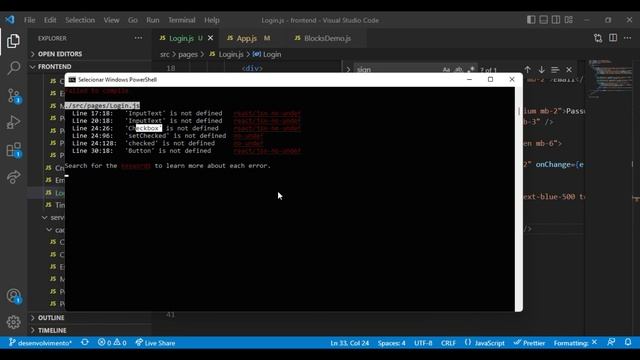Image resolution: width=640 pixels, height=360 pixels.
Task: Click 'Spaces: 4' indentation setting
Action: (x=391, y=343)
